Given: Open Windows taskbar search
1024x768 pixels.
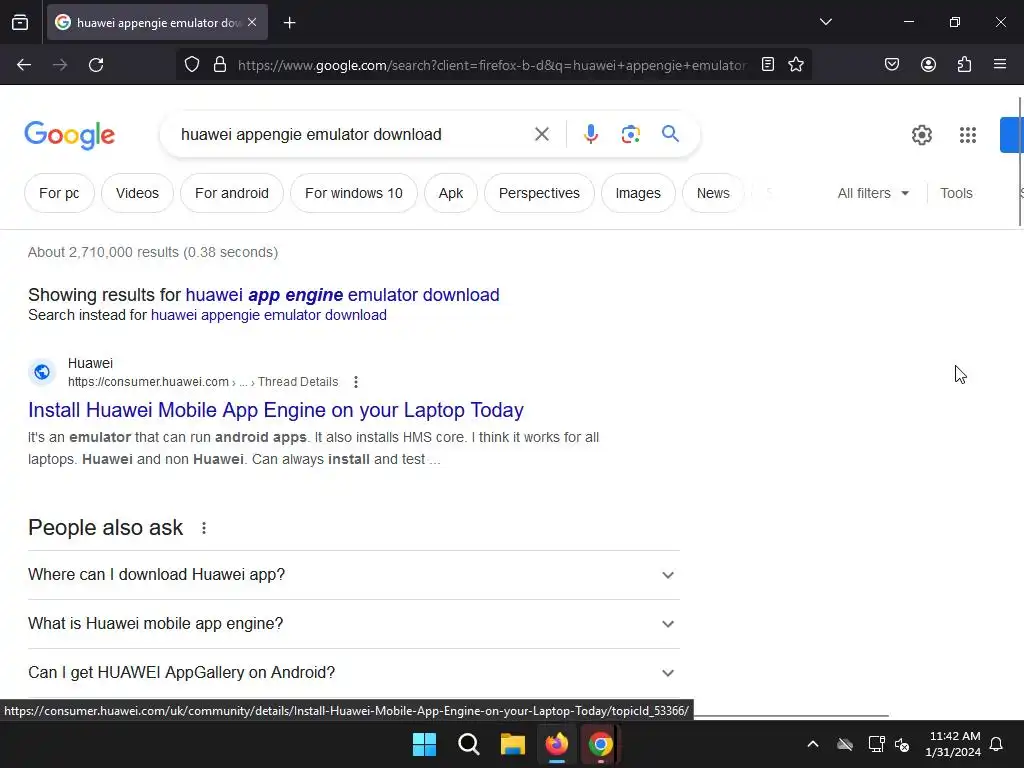Looking at the screenshot, I should (x=469, y=744).
